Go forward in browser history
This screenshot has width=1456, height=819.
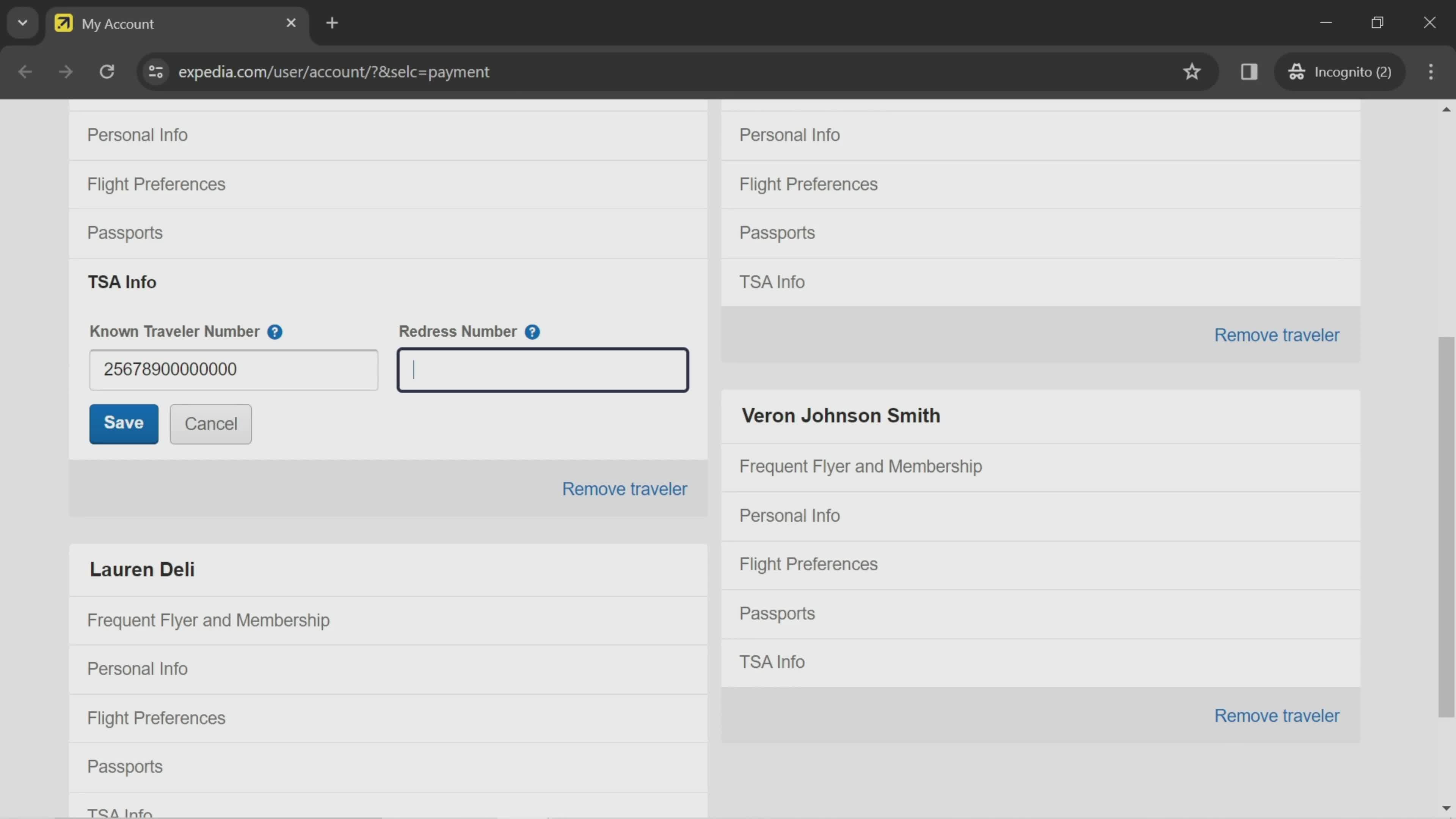tap(66, 72)
